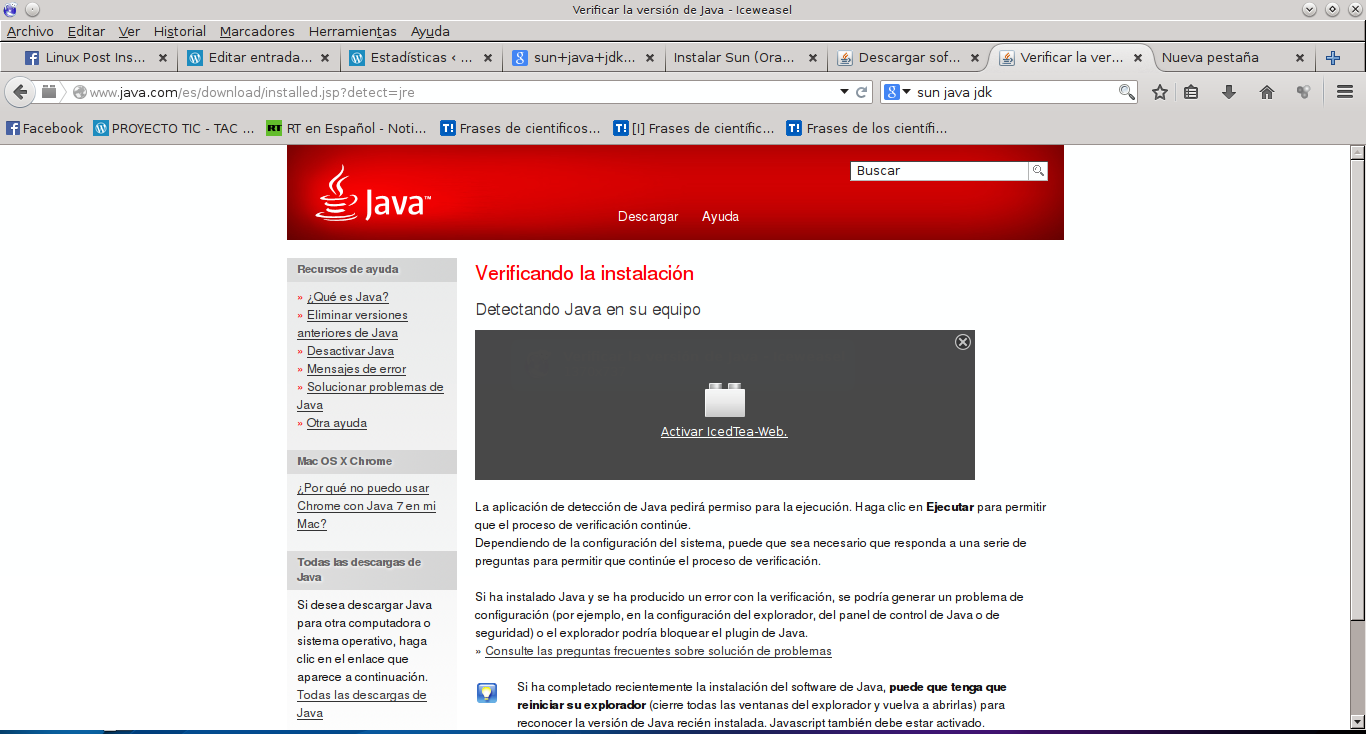
Task: Open the search engine selector dropdown
Action: click(897, 92)
